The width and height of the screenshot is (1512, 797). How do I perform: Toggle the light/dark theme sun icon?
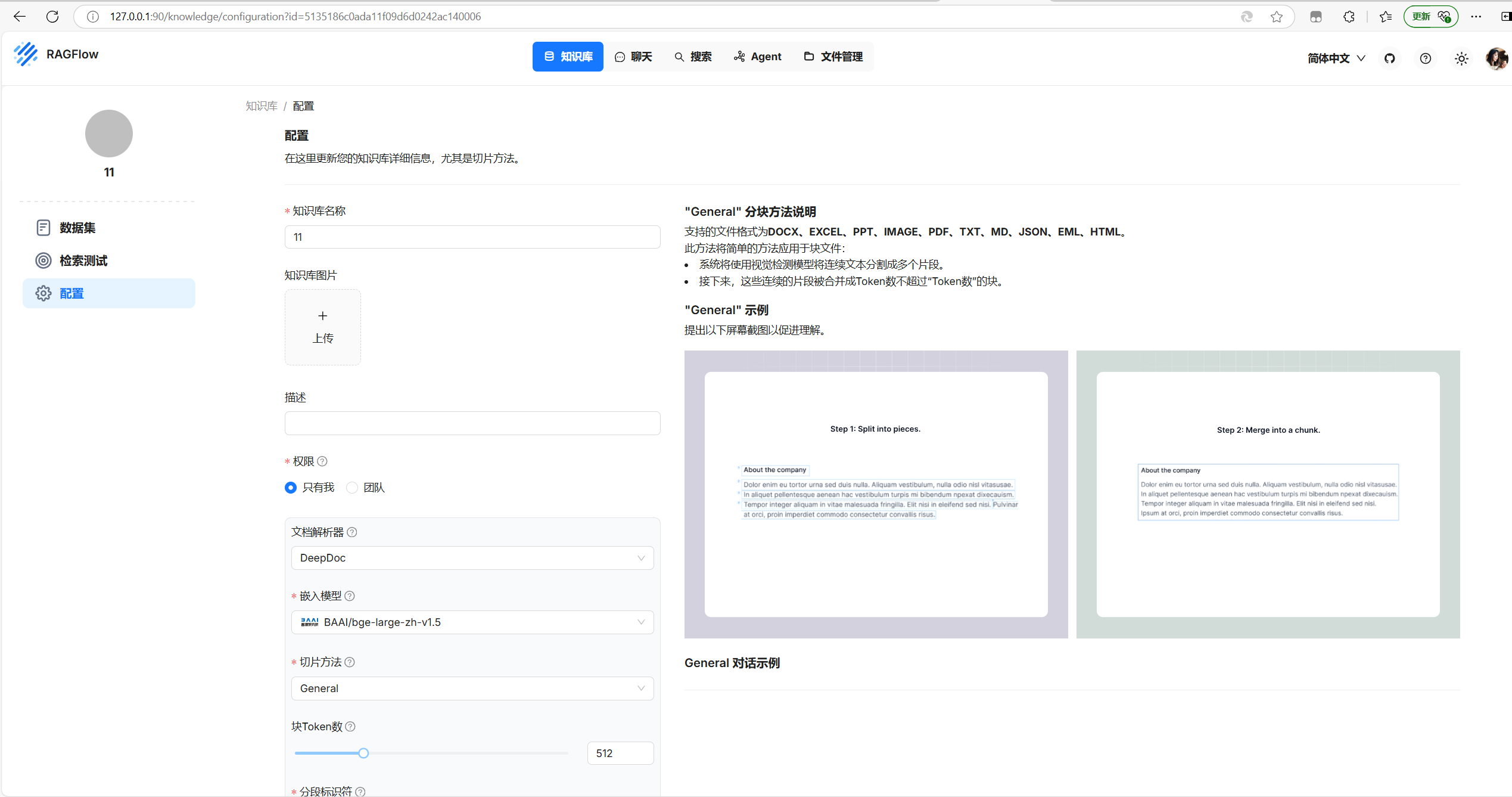click(x=1461, y=58)
